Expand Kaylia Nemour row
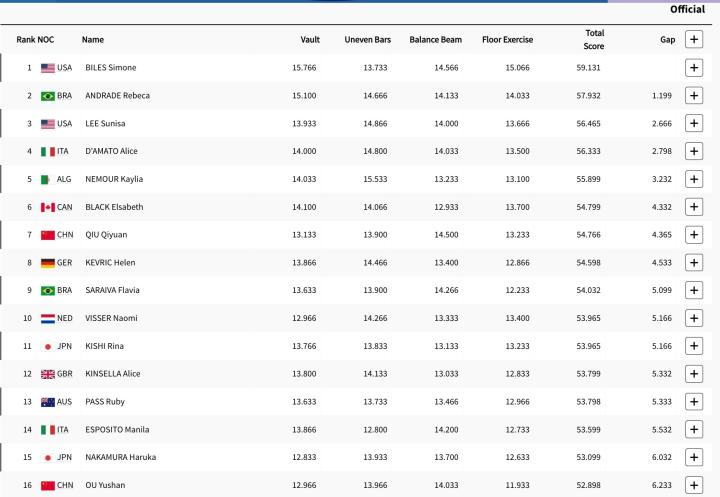 (692, 179)
